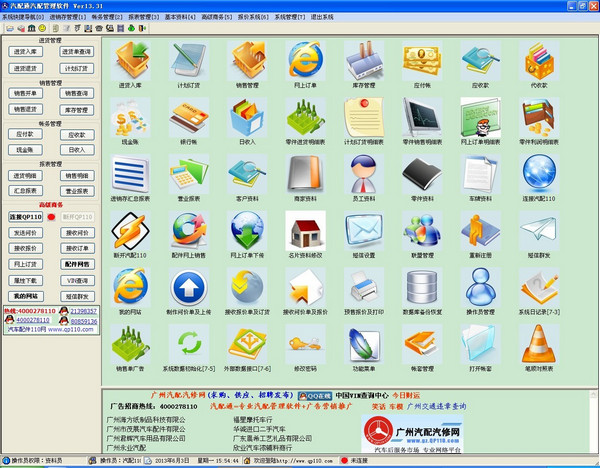Click the 发送询价 sidebar button
Image resolution: width=600 pixels, height=468 pixels.
click(26, 233)
